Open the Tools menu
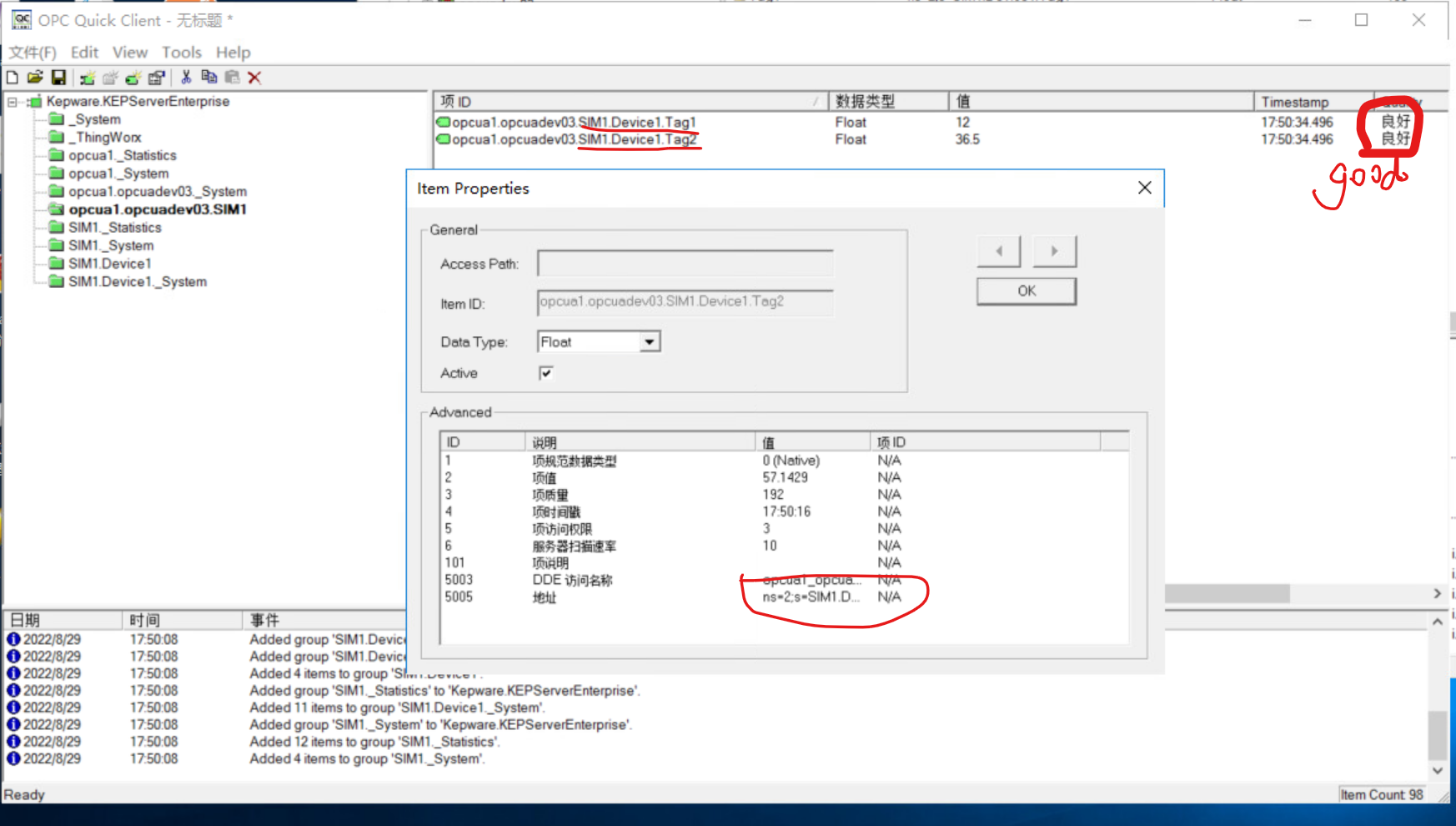Viewport: 1456px width, 826px height. click(181, 52)
